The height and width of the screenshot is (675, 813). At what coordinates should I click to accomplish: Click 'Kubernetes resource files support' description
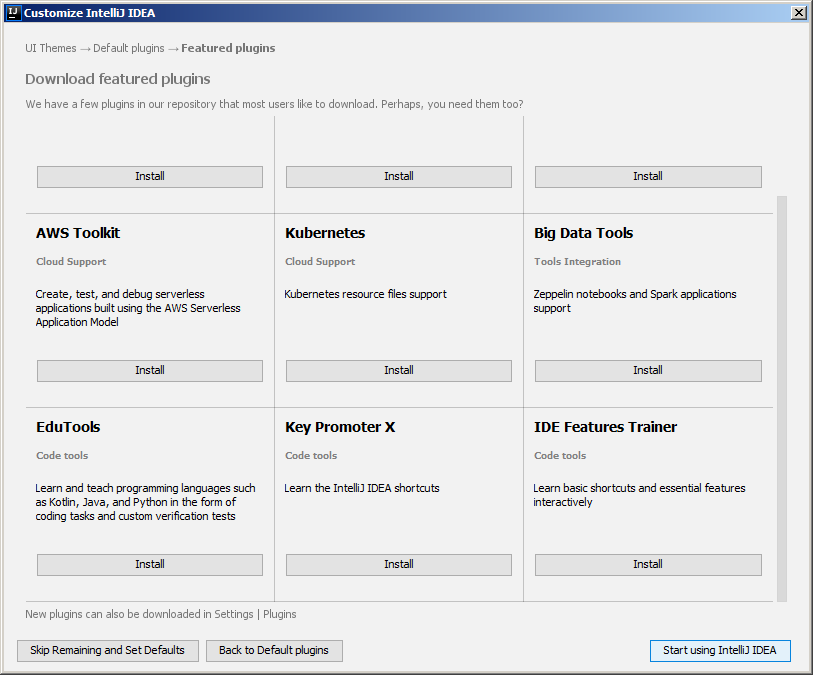tap(366, 294)
